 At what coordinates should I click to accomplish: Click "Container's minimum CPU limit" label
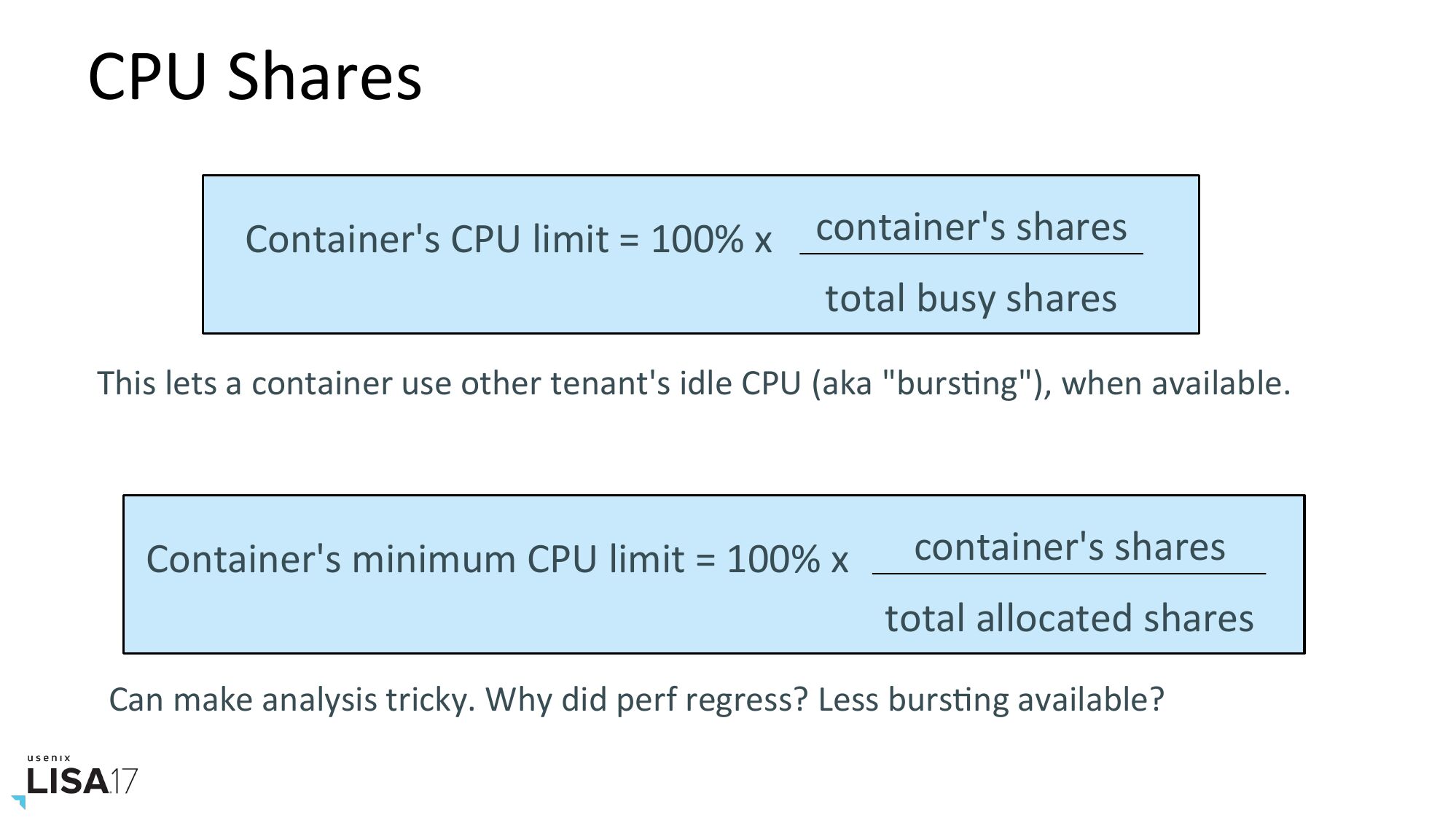click(x=415, y=560)
